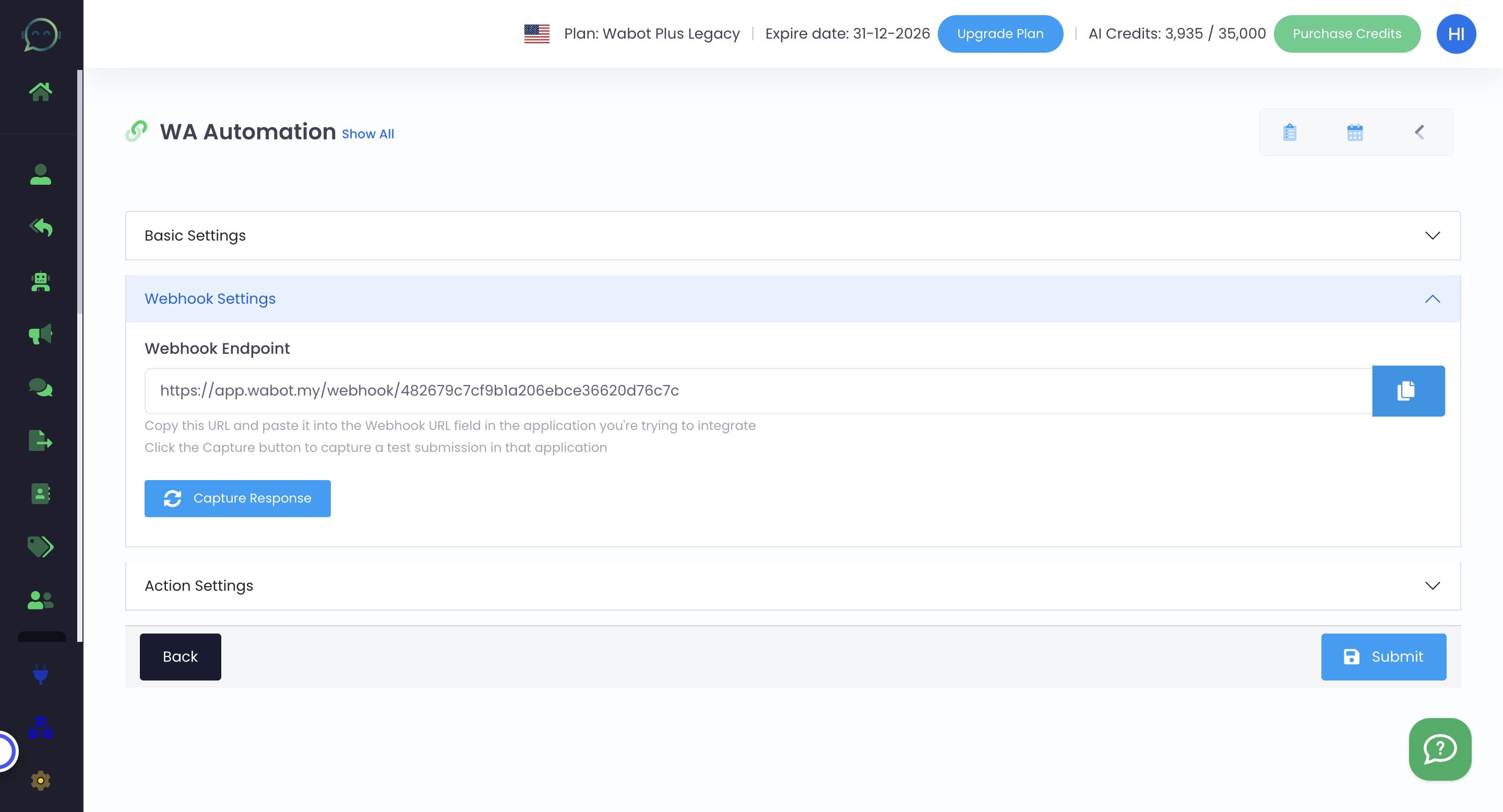Screen dimensions: 1503x812
Task: Open the clipboard logs icon near WA Automation
Action: point(1289,132)
